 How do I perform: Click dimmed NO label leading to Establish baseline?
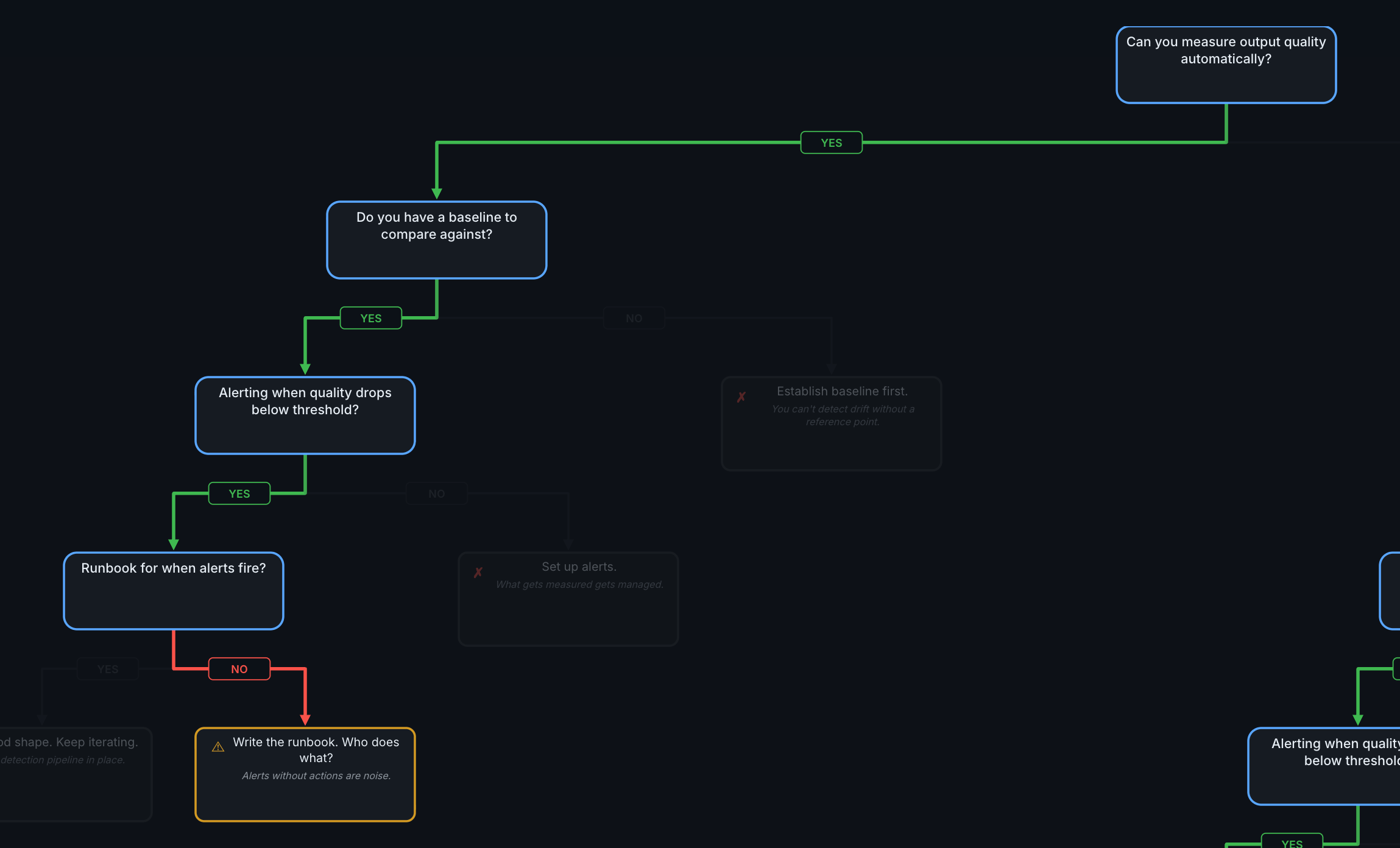click(634, 318)
